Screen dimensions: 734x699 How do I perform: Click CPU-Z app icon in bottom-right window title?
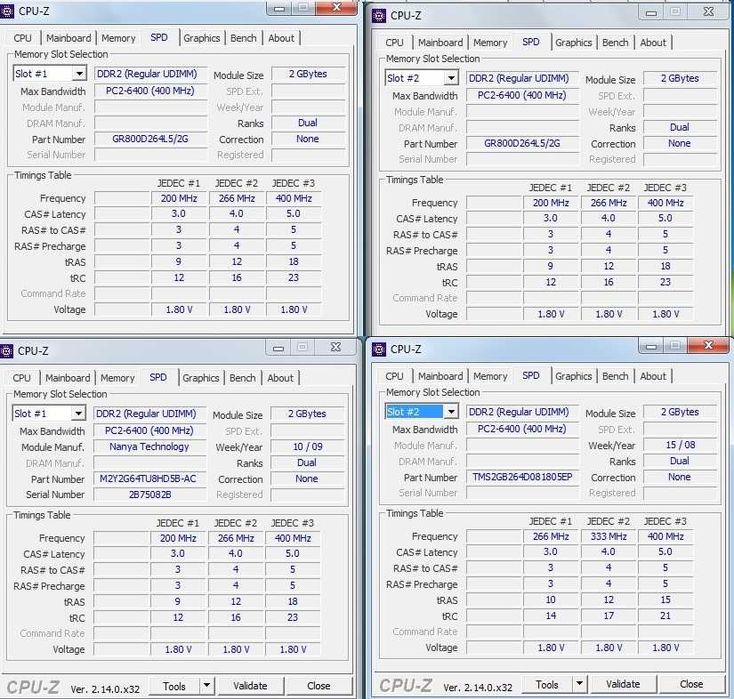[379, 349]
